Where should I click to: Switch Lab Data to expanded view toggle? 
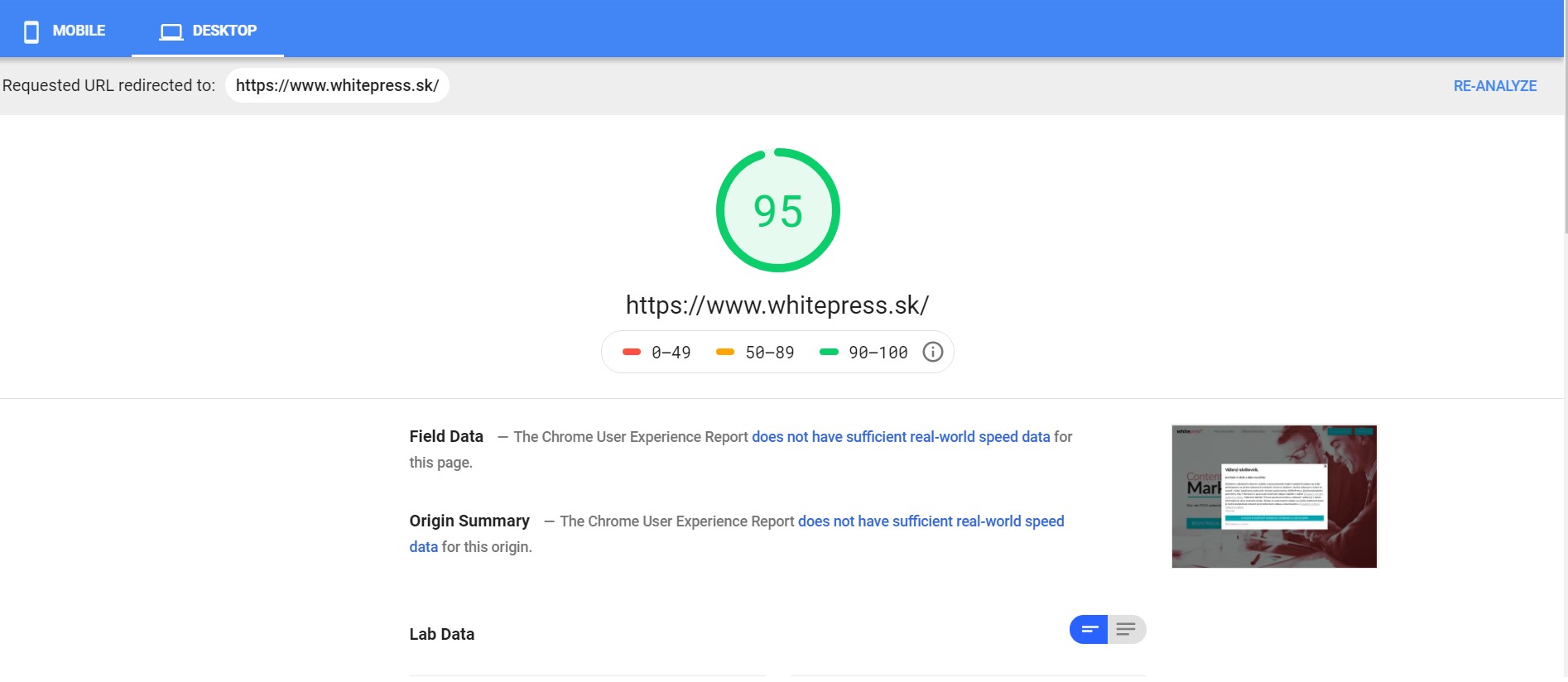[1127, 630]
